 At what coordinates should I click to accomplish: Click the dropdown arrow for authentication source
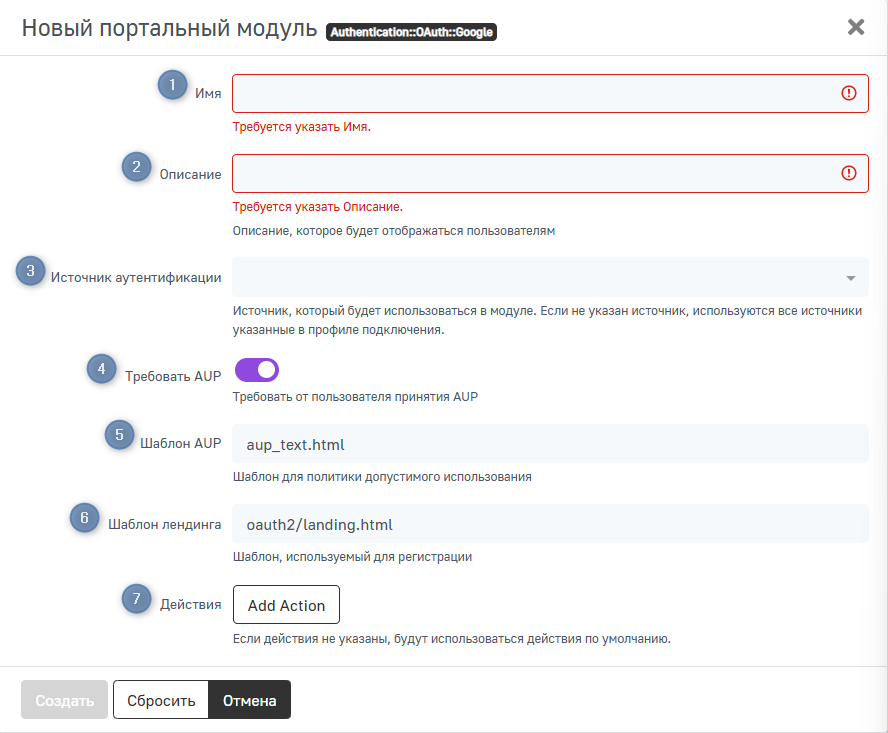(850, 278)
